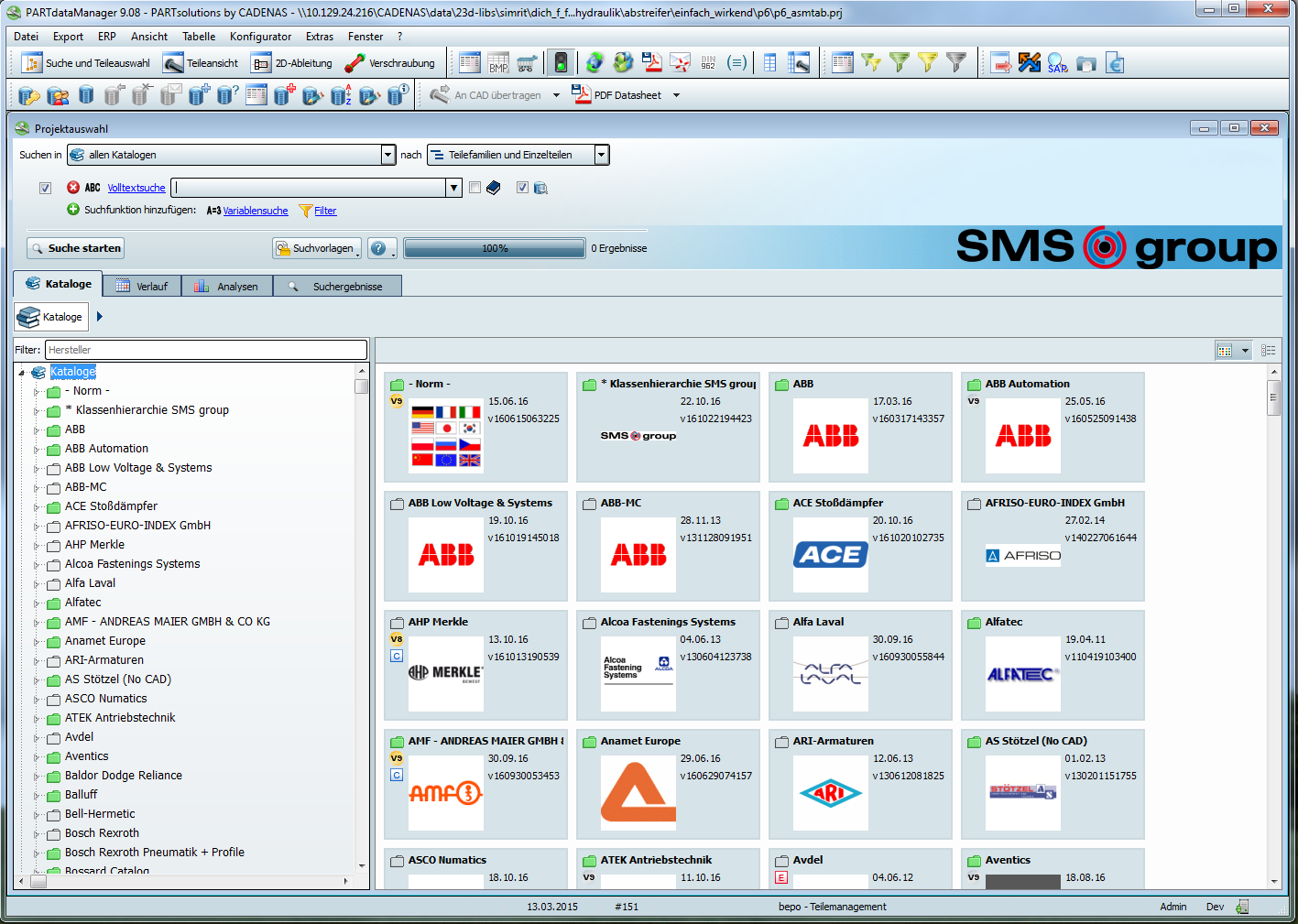The width and height of the screenshot is (1298, 924).
Task: Open the Teilefamilien und Einzelteilen dropdown
Action: (x=602, y=154)
